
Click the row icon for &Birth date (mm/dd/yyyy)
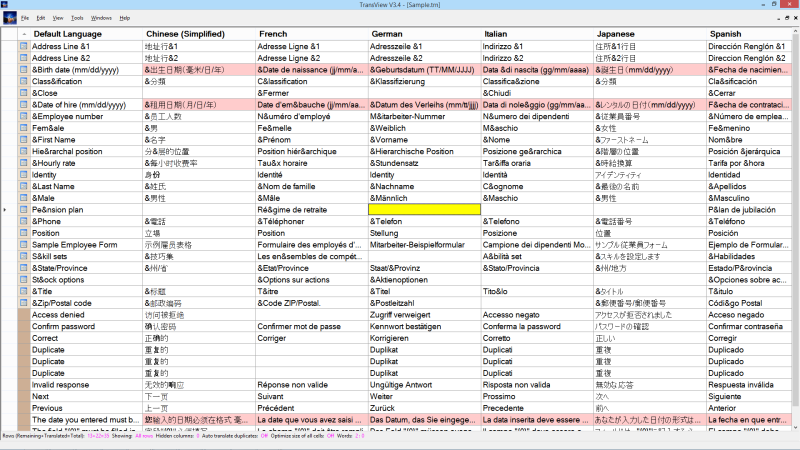tap(23, 69)
